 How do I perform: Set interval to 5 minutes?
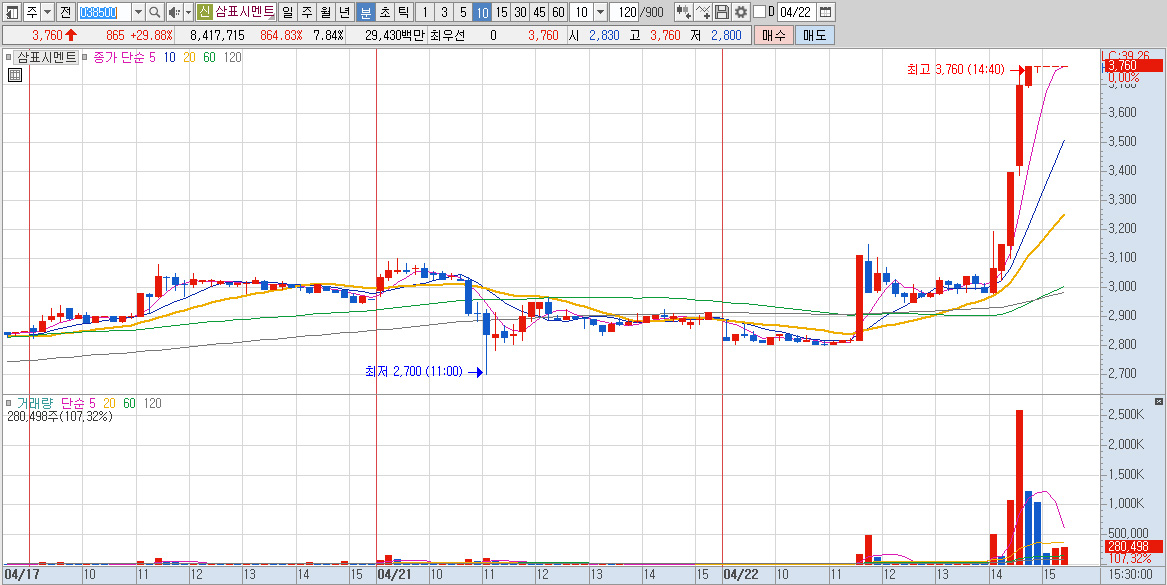(463, 12)
